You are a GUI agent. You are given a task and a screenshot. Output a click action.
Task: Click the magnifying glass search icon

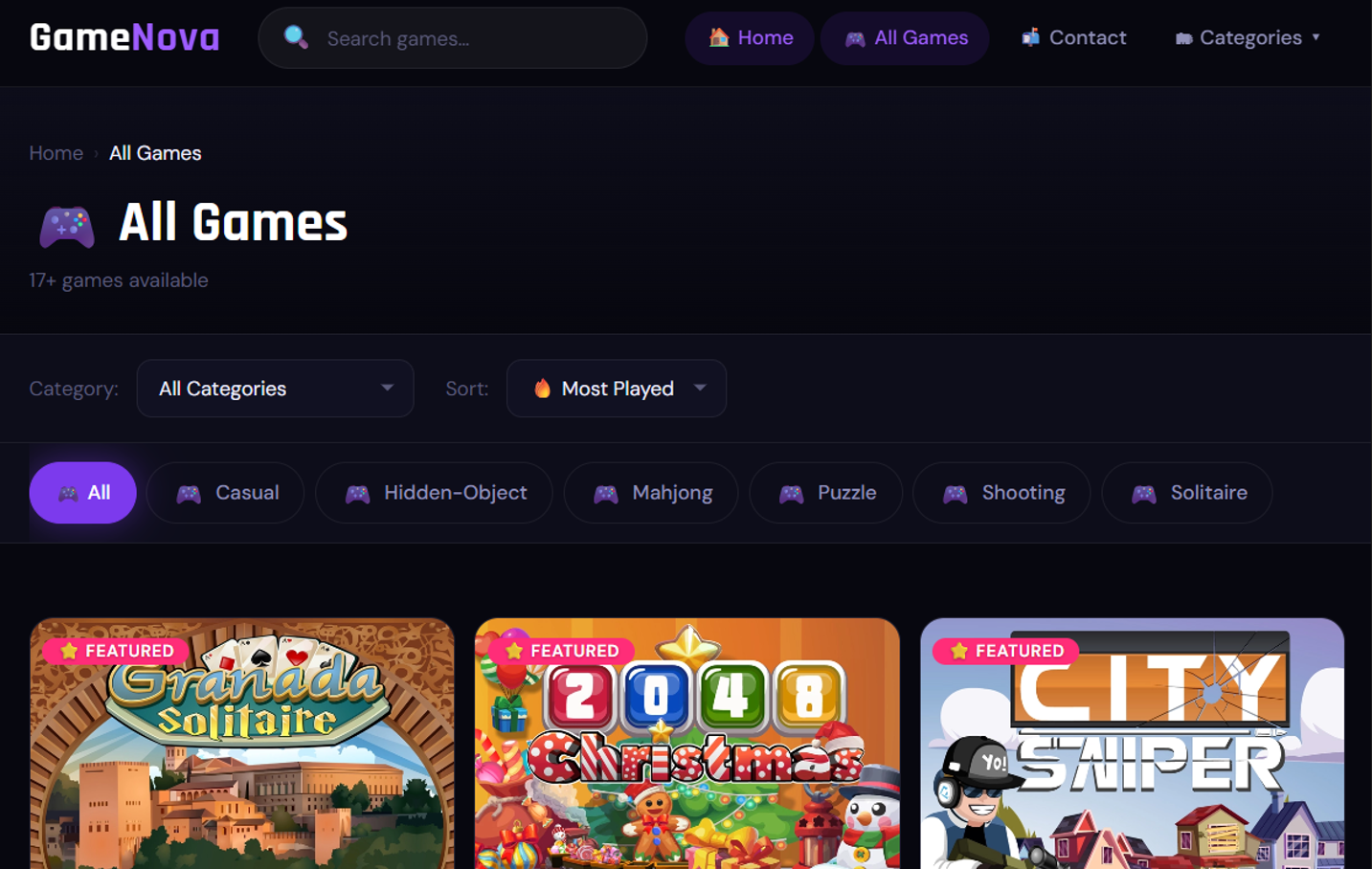point(295,38)
